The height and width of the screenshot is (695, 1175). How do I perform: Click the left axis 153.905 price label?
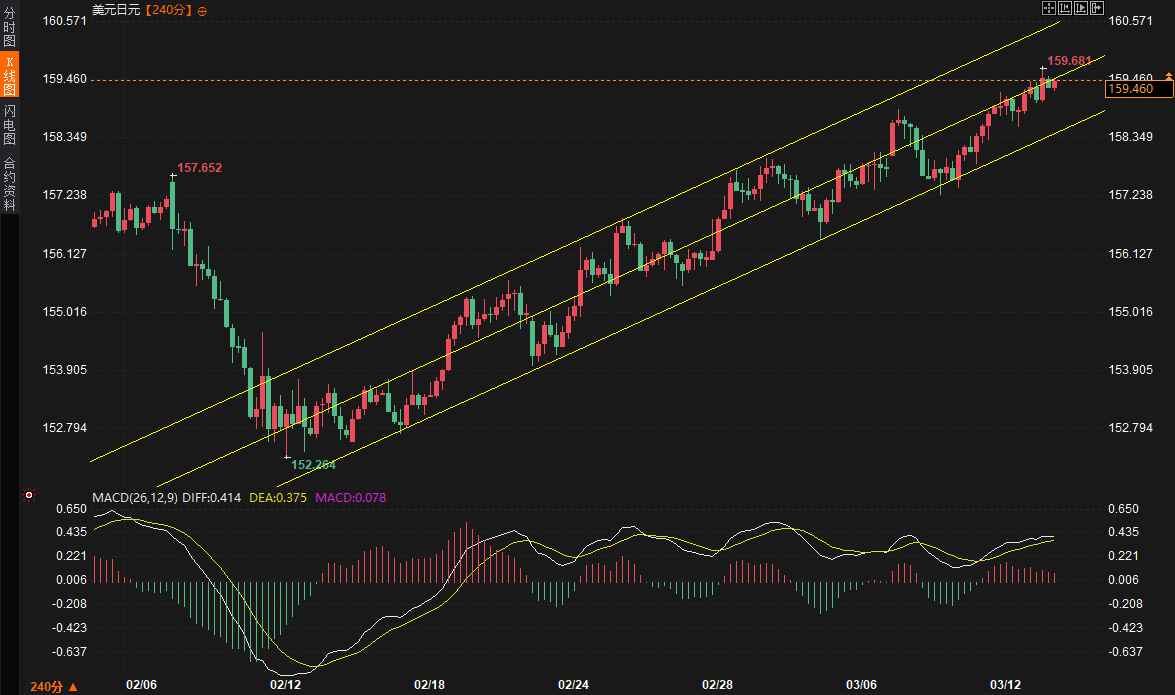pyautogui.click(x=64, y=369)
